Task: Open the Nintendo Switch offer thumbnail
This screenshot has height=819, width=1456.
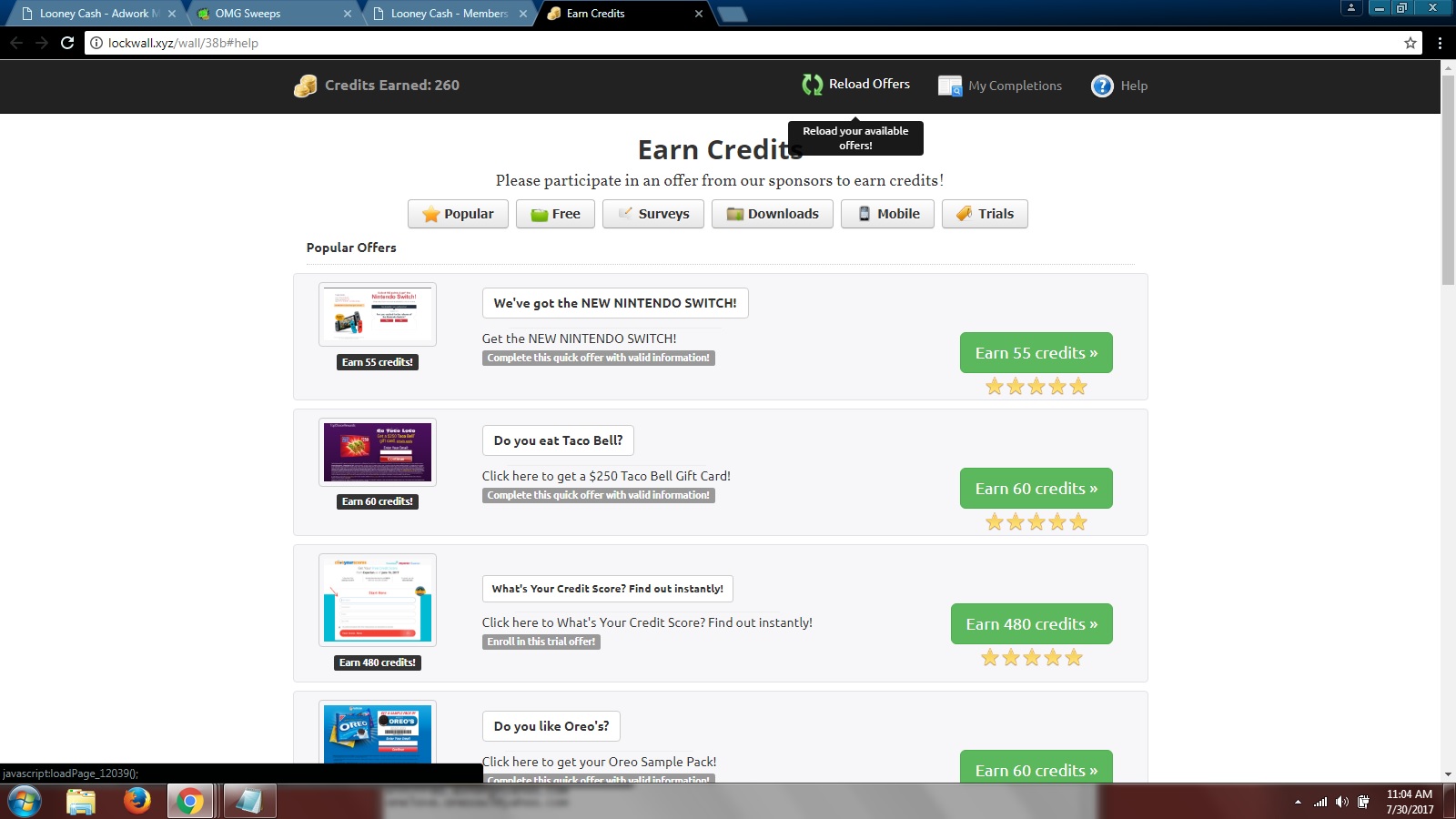Action: tap(378, 314)
